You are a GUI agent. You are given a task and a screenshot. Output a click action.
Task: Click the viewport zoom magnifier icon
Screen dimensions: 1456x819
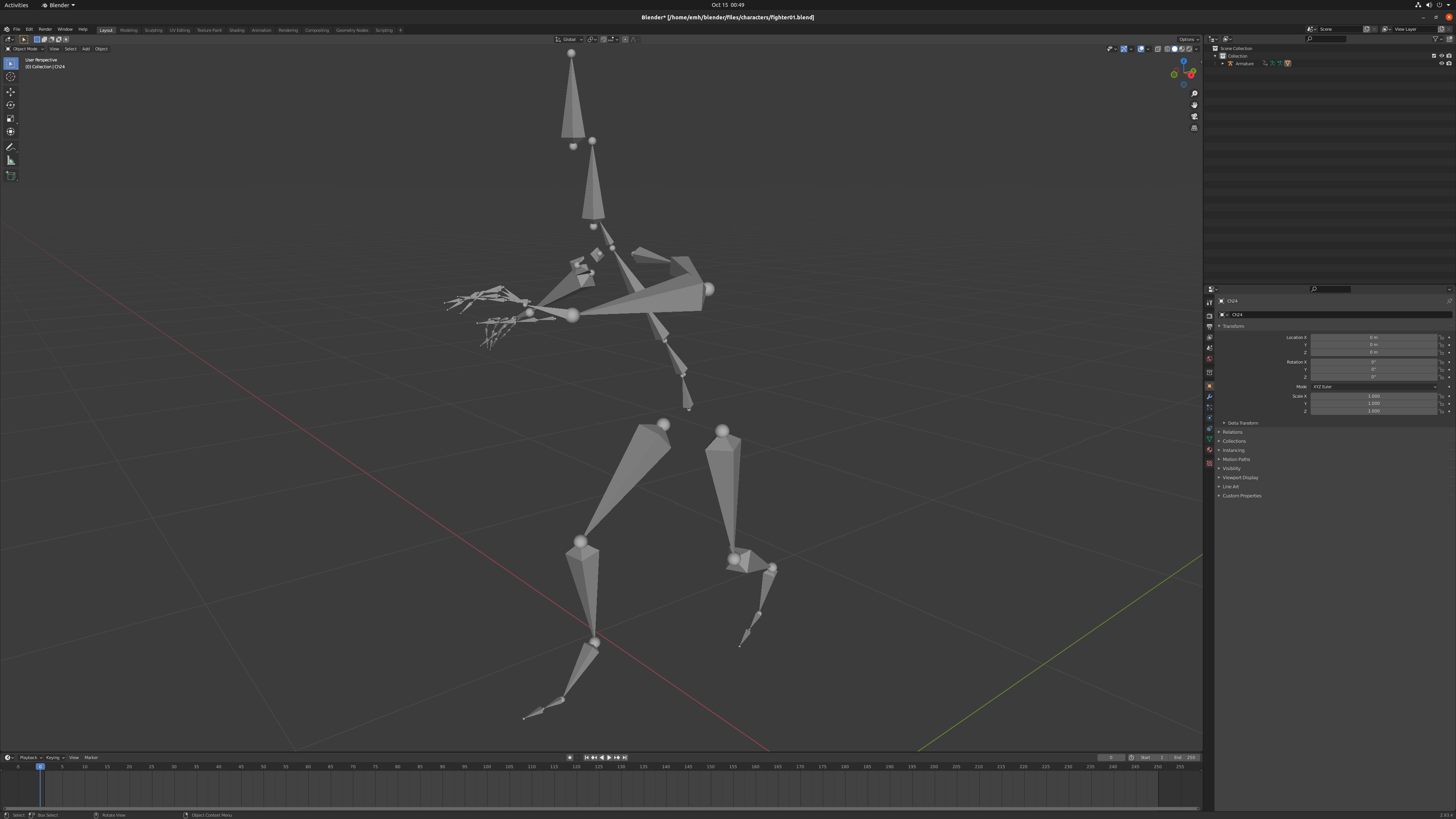(1194, 94)
